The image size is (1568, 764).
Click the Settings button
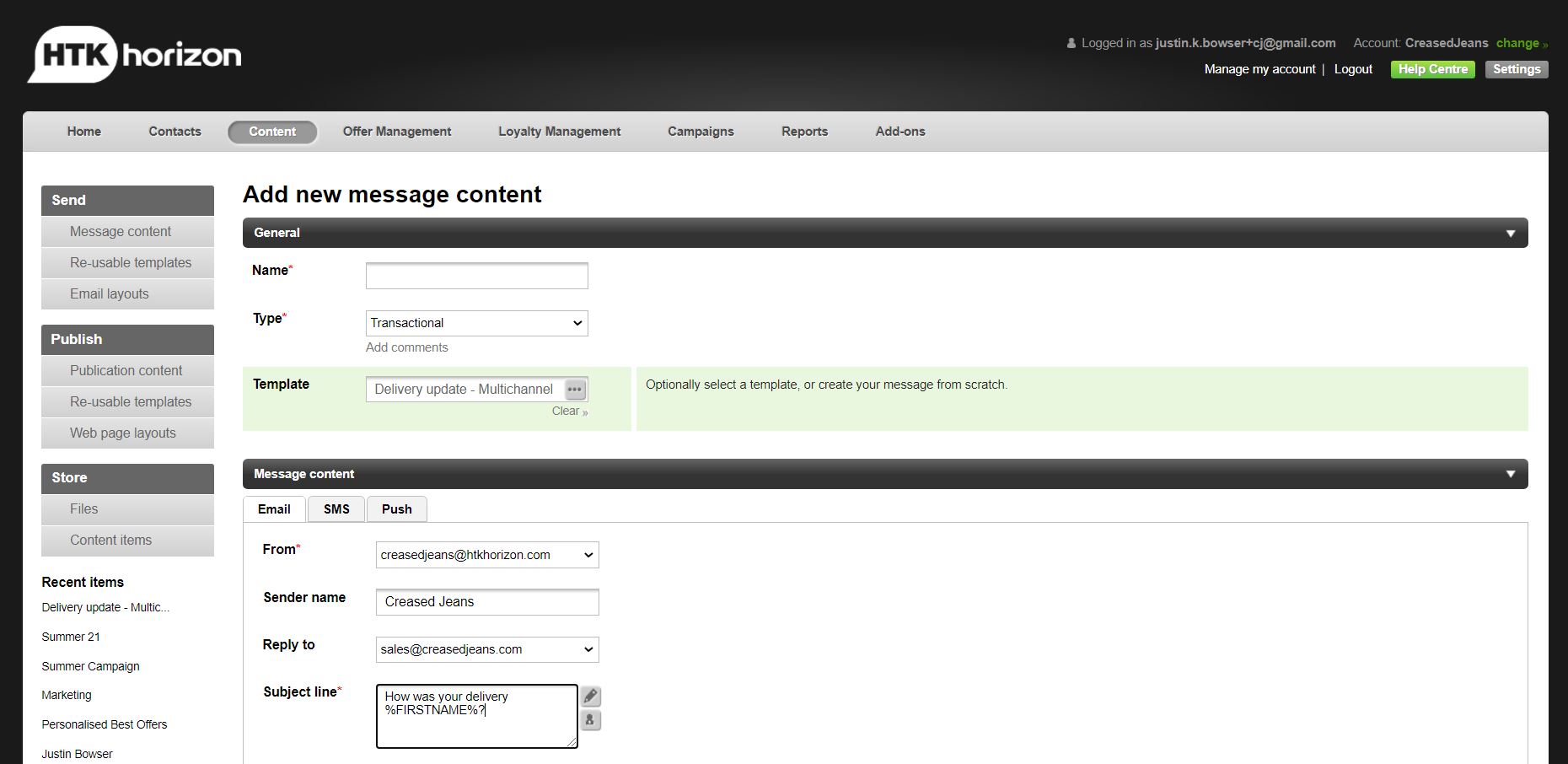pos(1517,69)
